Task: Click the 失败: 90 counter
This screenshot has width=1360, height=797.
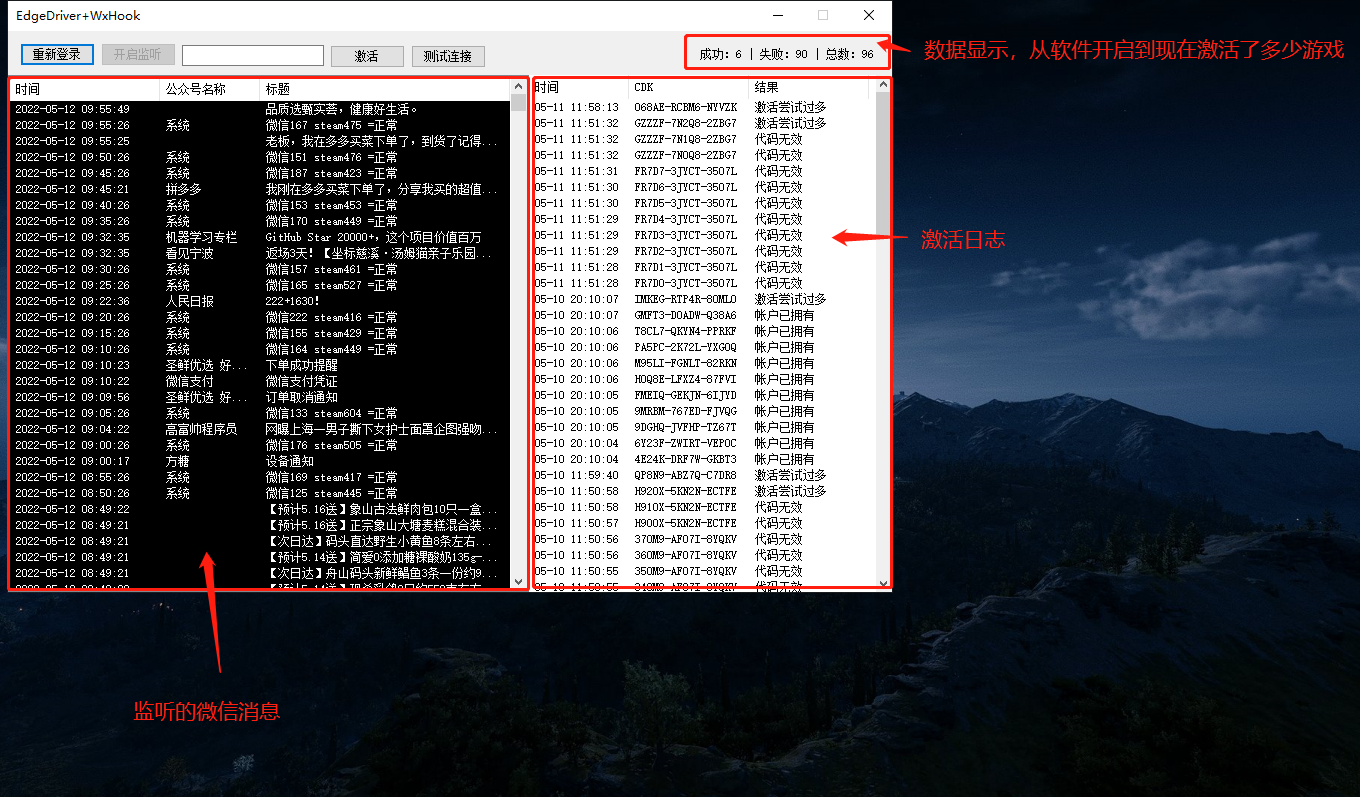Action: coord(783,54)
